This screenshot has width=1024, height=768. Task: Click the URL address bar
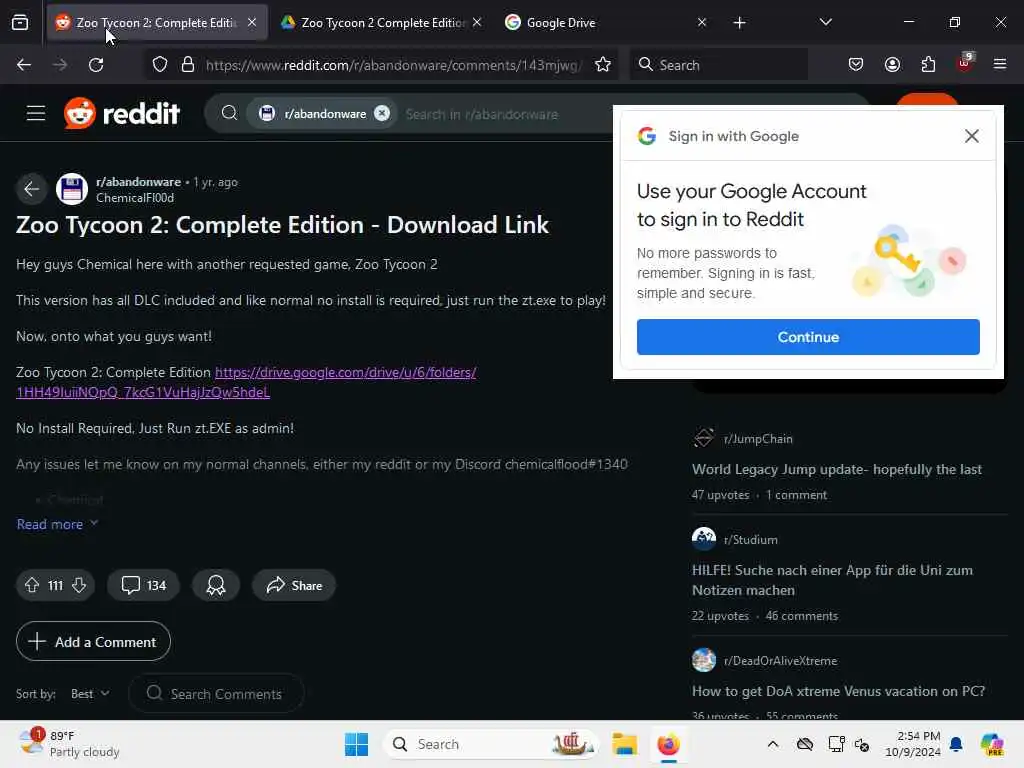(394, 65)
